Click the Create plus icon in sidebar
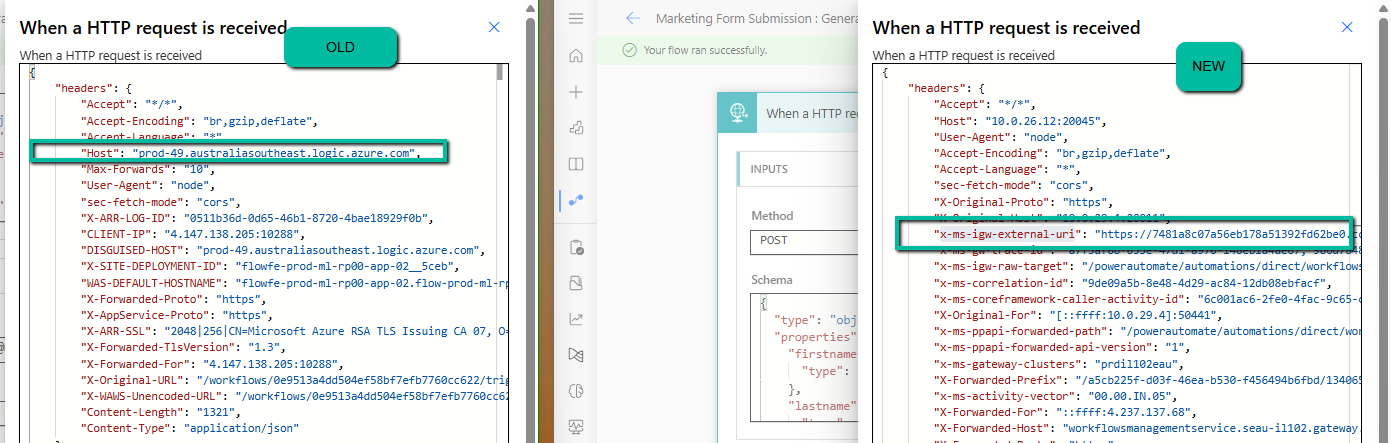Screen dimensions: 1391x443 [575, 92]
